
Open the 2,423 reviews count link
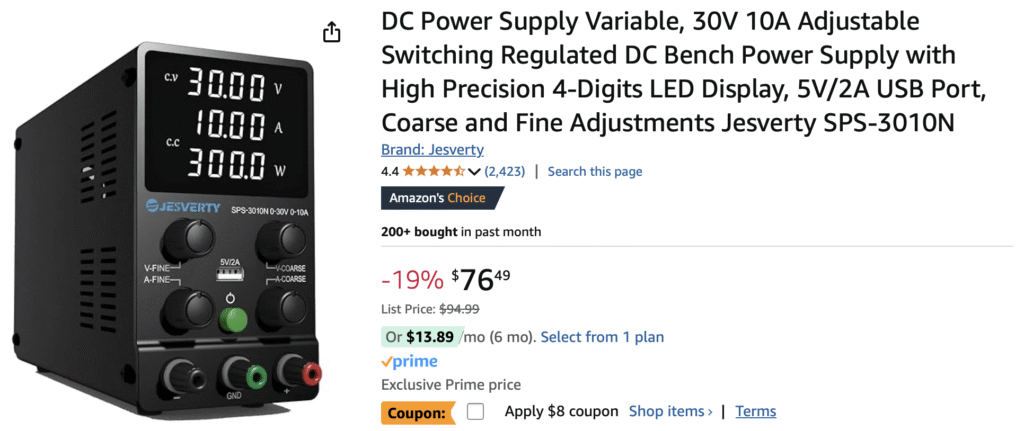click(504, 171)
